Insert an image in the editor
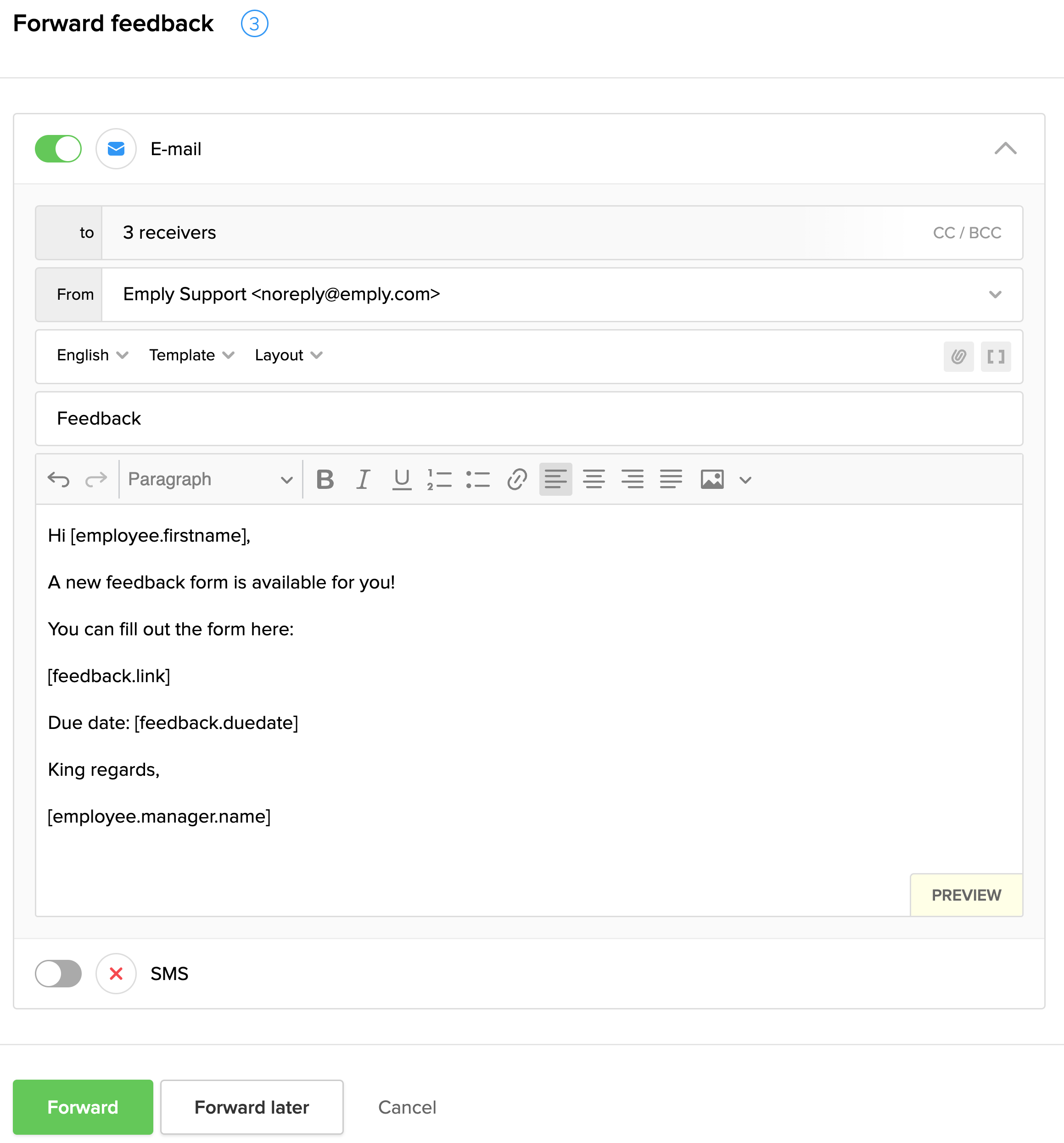 (711, 479)
